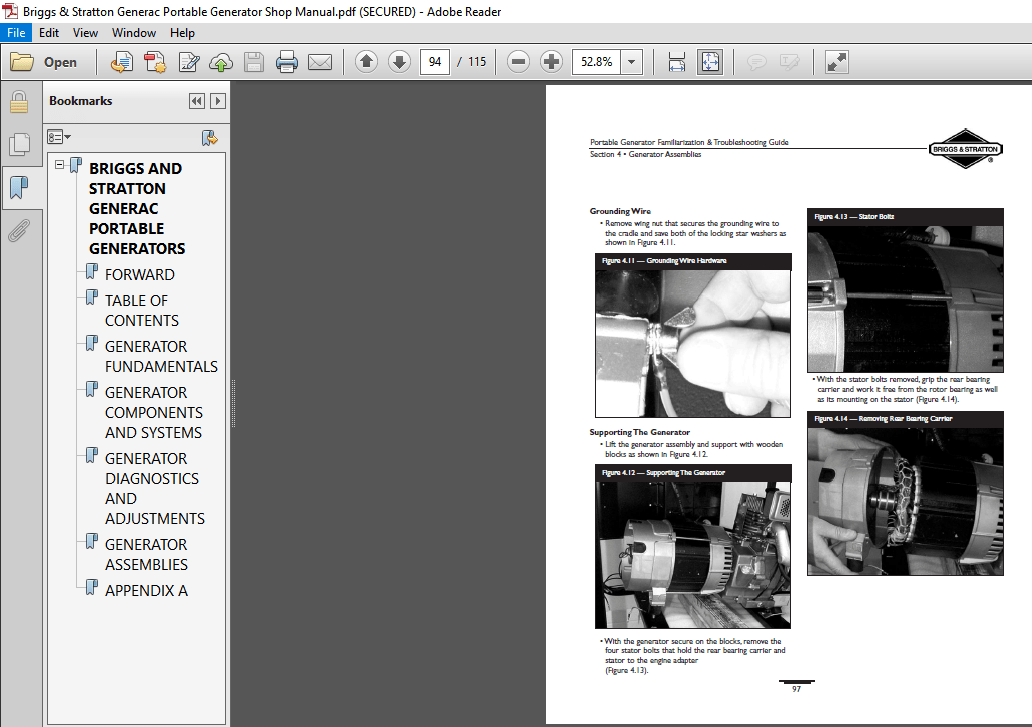Click the Upload to cloud icon

pyautogui.click(x=221, y=63)
